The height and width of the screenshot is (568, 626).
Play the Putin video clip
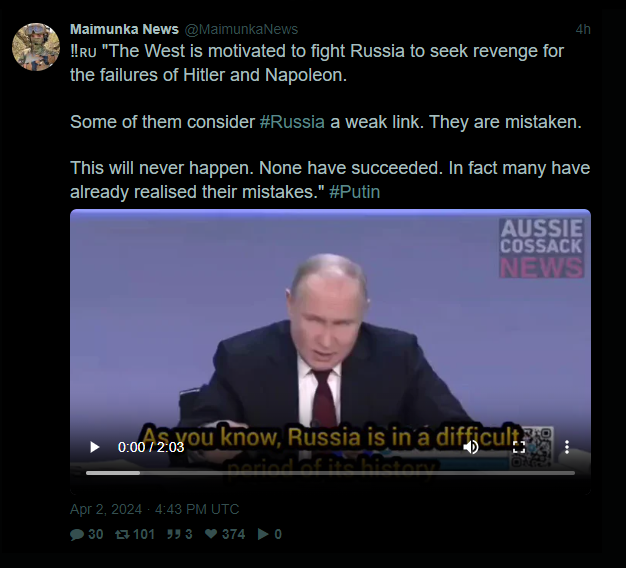point(95,447)
